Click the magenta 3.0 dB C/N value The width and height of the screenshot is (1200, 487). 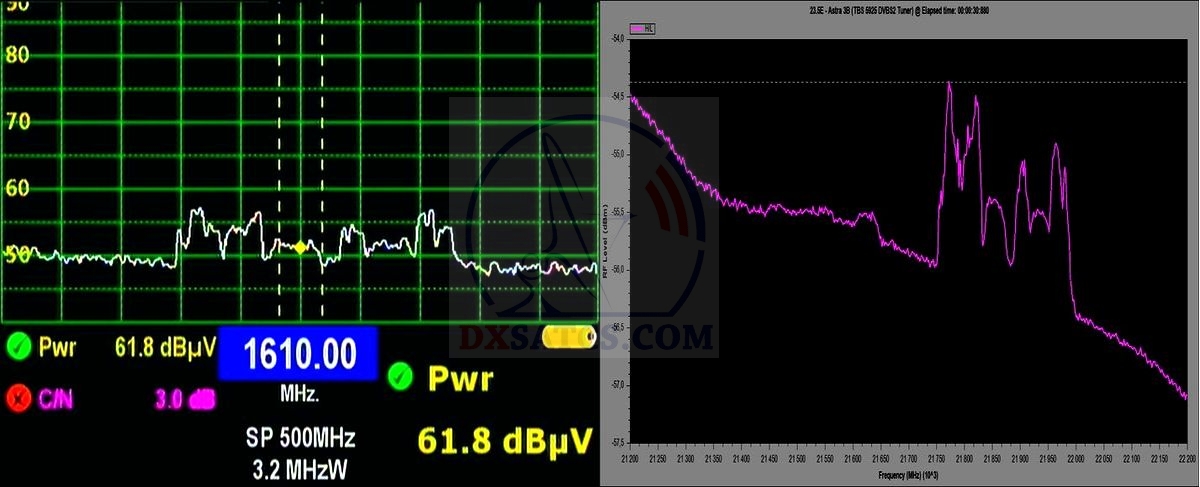(x=185, y=399)
